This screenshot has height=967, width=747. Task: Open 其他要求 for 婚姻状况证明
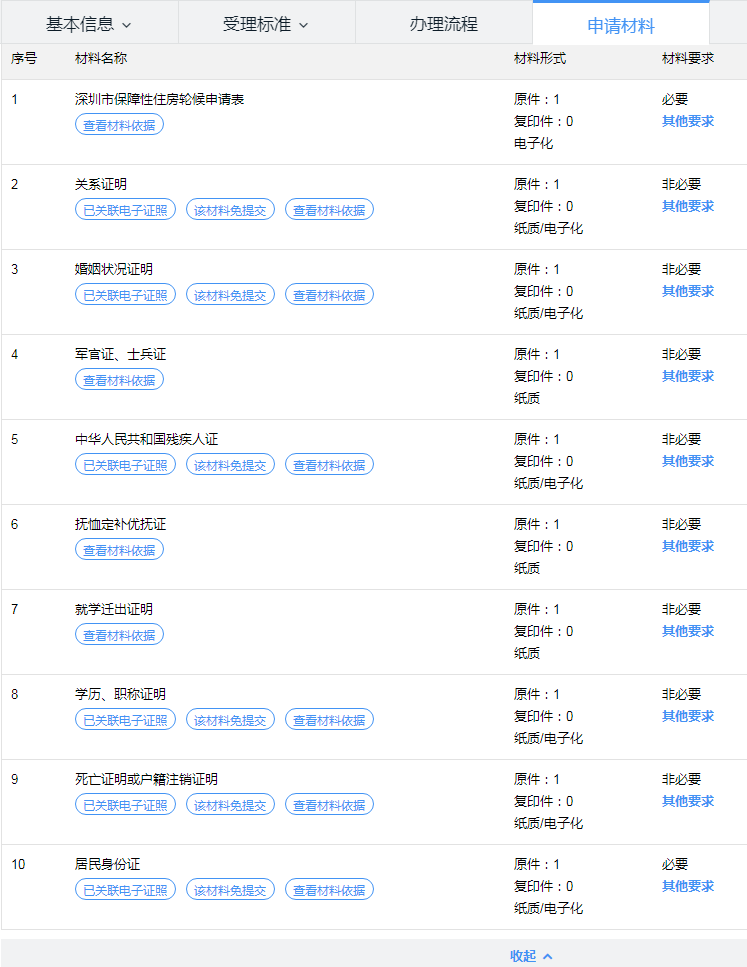point(688,292)
